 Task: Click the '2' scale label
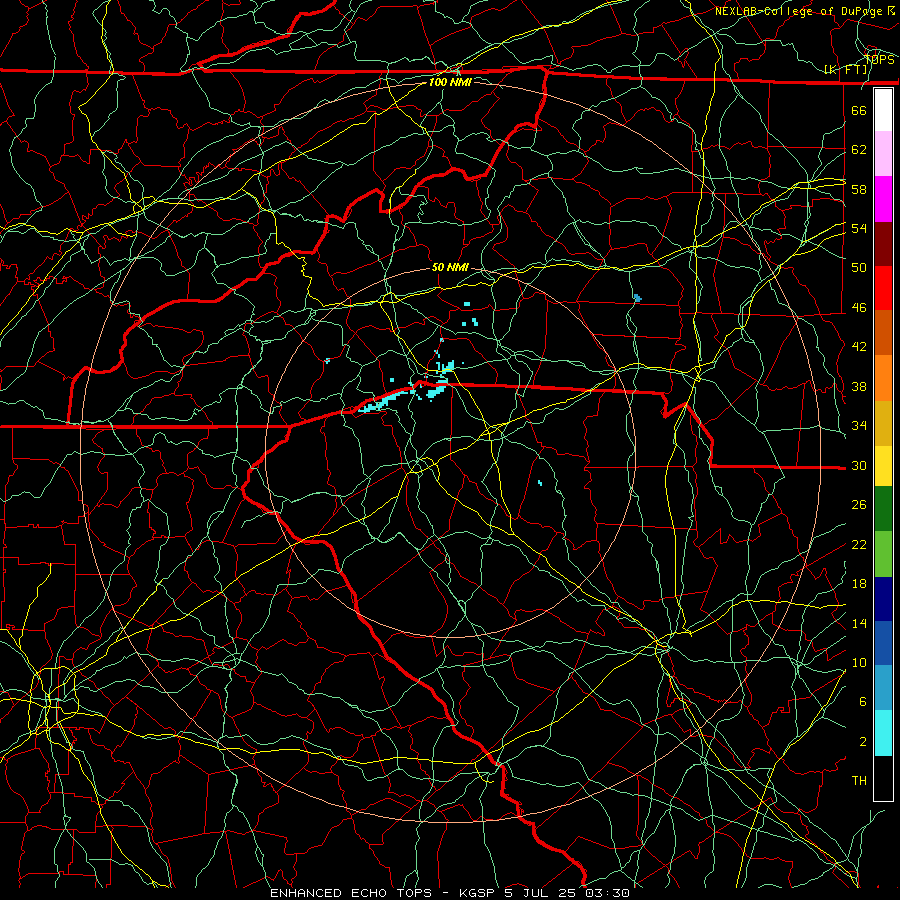pos(863,742)
